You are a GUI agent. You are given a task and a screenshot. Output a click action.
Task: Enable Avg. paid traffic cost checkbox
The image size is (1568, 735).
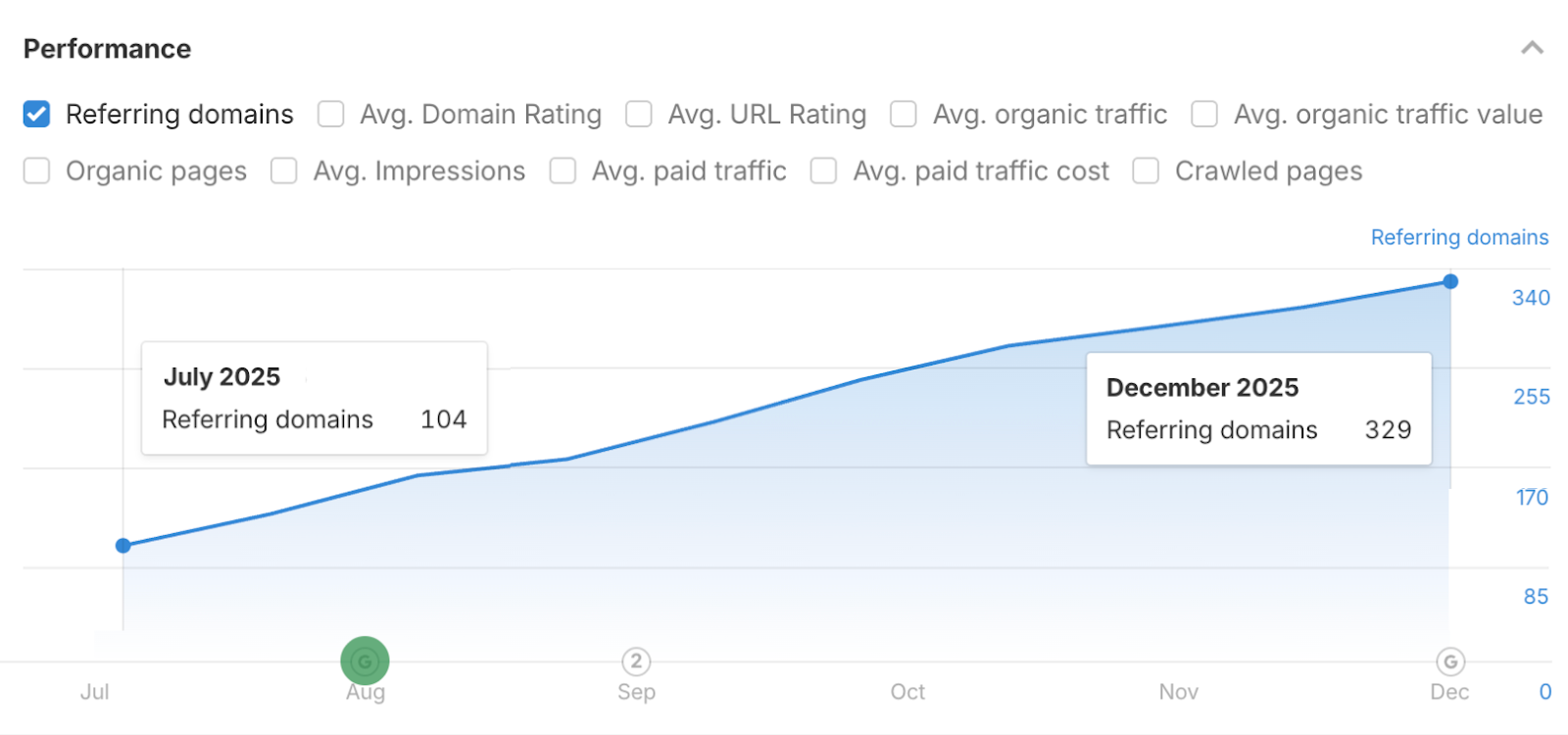(x=824, y=171)
